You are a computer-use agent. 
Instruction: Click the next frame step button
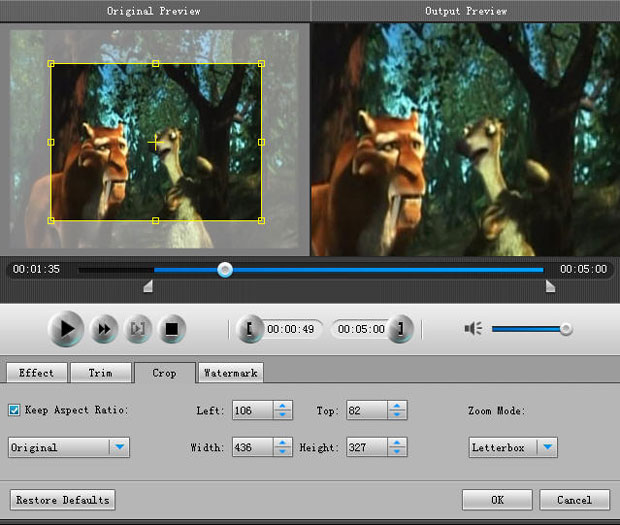pos(138,329)
